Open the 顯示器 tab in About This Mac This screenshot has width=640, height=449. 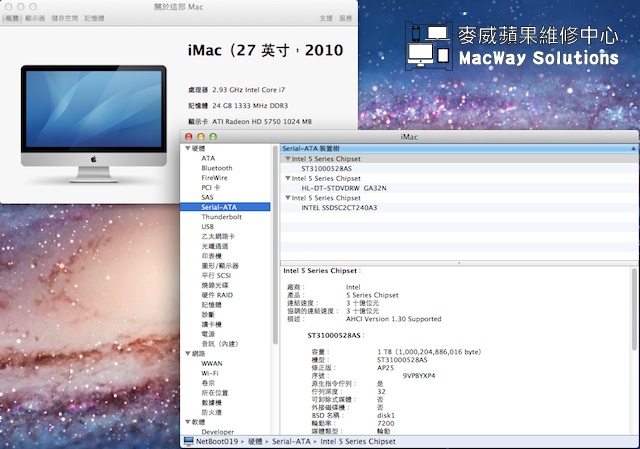point(35,18)
